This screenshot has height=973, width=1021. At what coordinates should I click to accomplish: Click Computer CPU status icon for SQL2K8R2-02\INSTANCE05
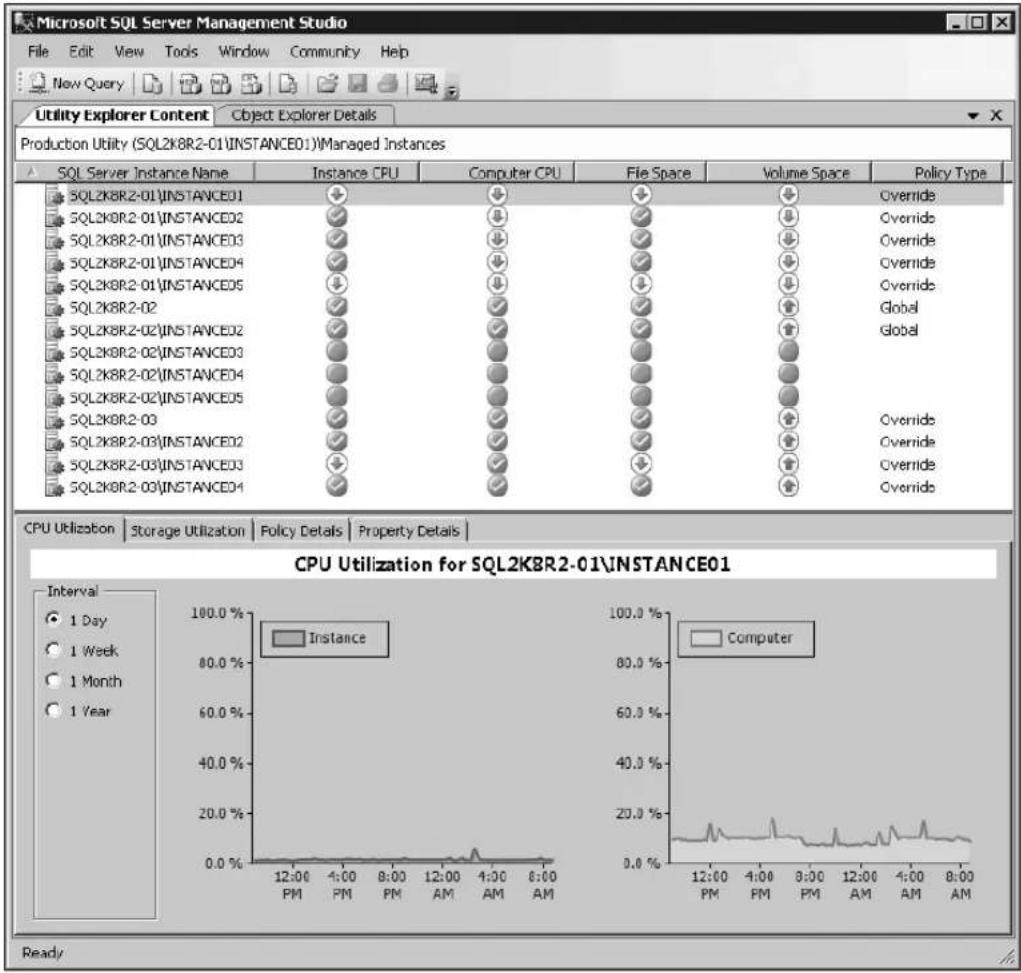click(x=497, y=396)
